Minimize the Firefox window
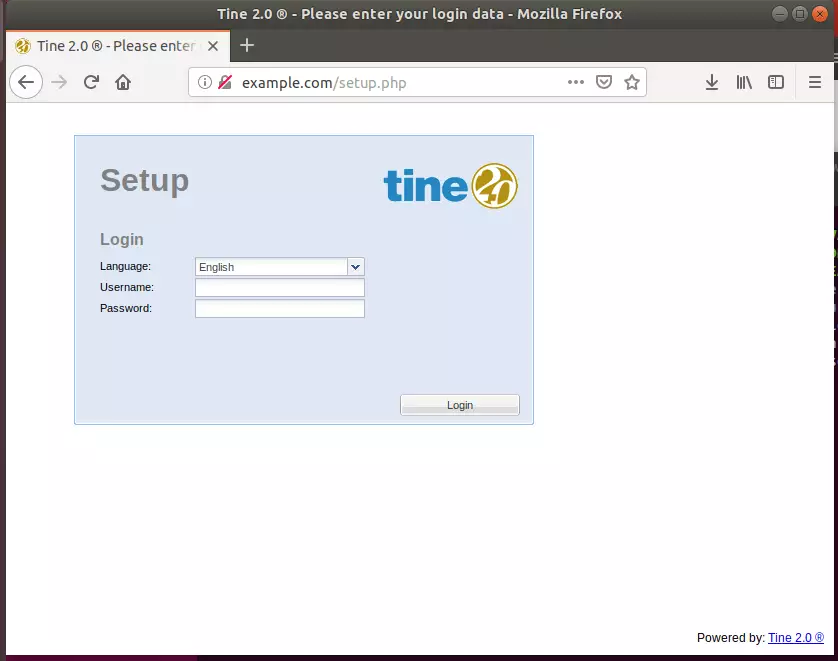Screen dimensions: 838x661 tap(780, 14)
